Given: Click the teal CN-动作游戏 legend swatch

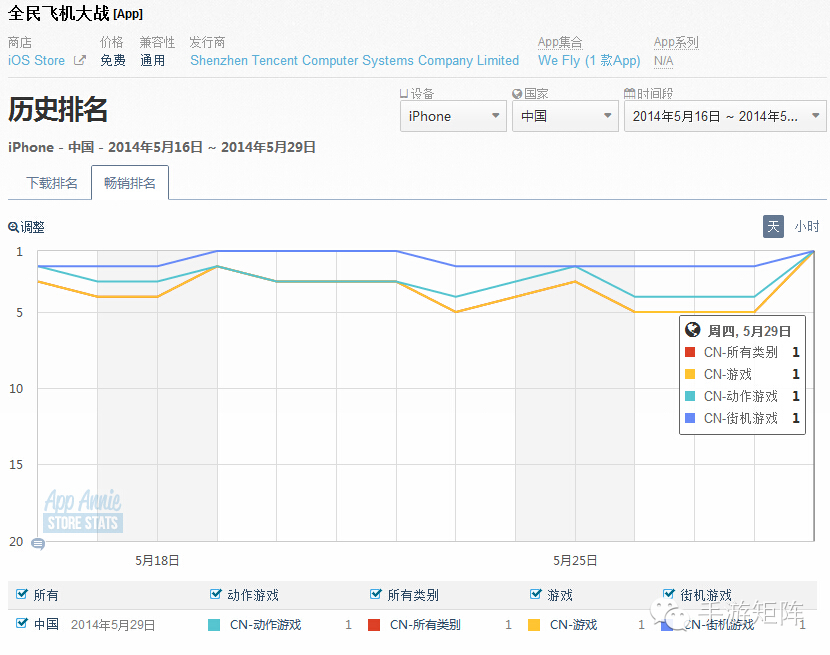Looking at the screenshot, I should [x=214, y=625].
